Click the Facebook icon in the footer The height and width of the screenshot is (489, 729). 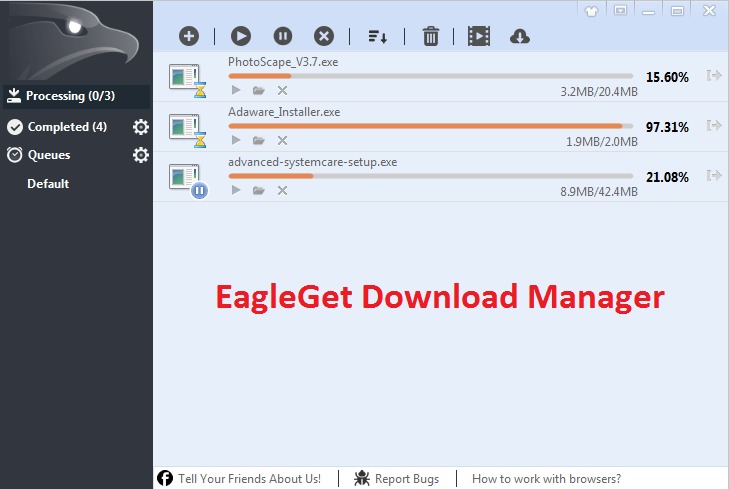tap(165, 478)
